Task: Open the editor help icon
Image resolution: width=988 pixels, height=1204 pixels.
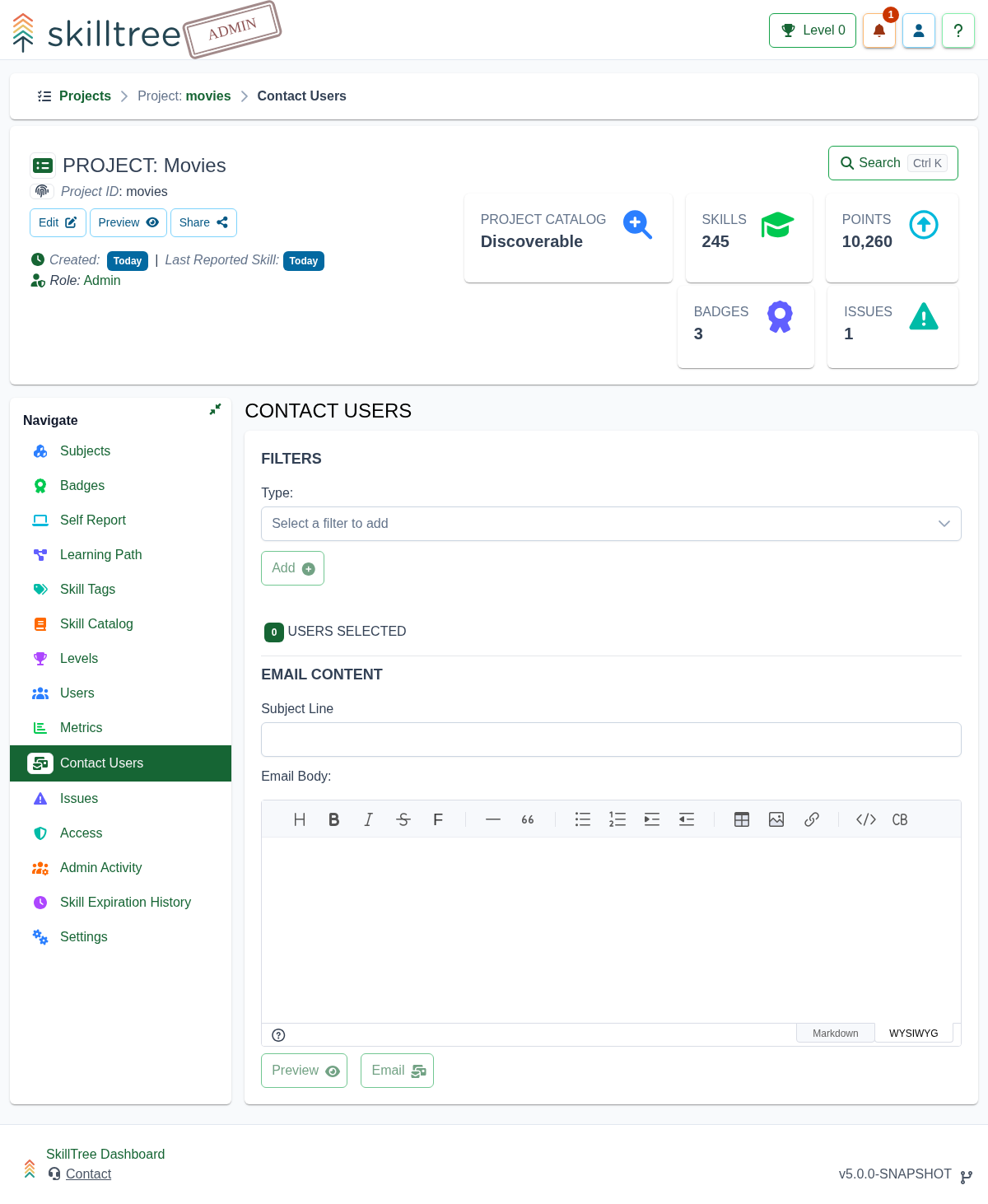Action: pyautogui.click(x=278, y=1035)
